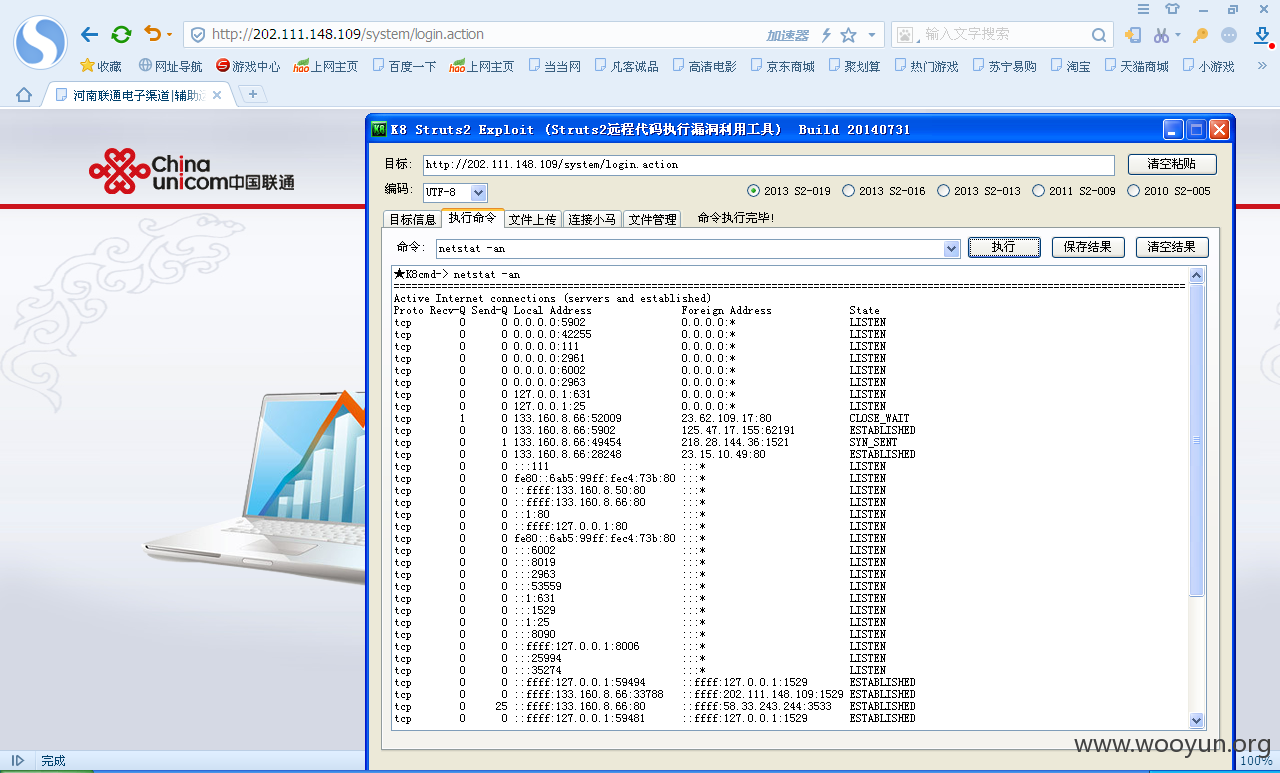Bookmark this page with the star icon
The width and height of the screenshot is (1280, 773).
[x=848, y=35]
